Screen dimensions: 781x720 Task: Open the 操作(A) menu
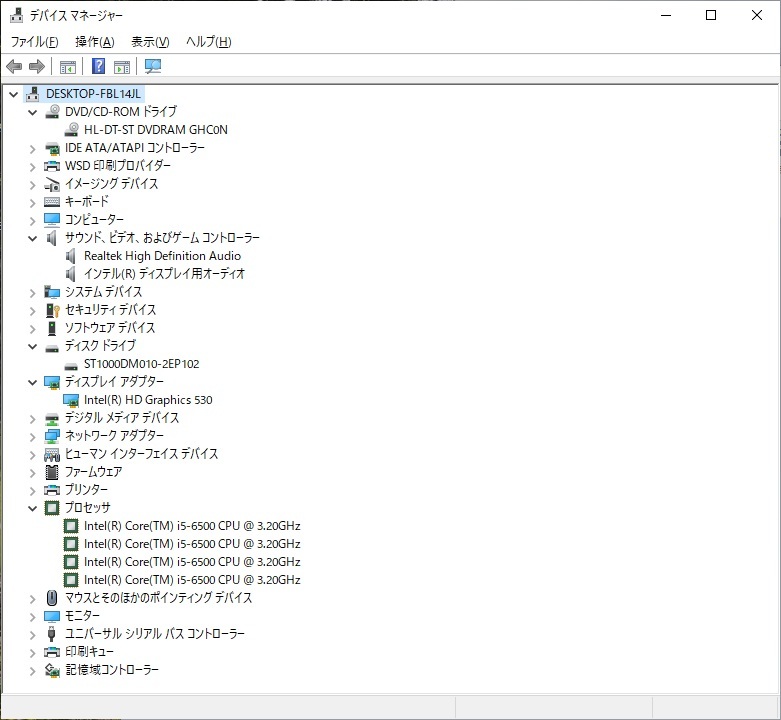coord(94,42)
